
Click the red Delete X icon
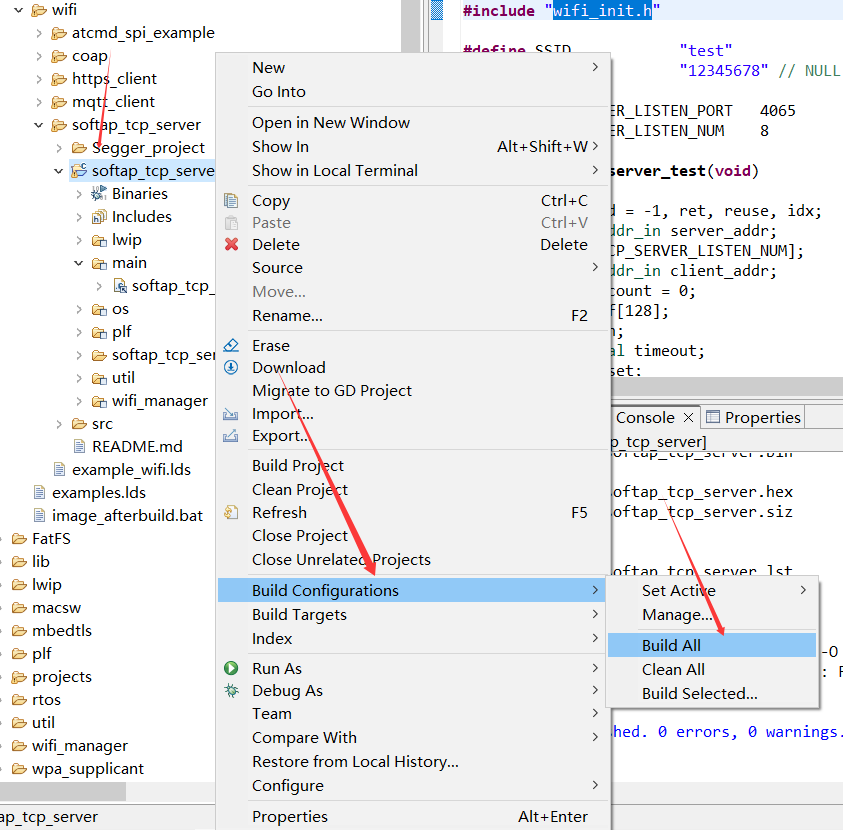pyautogui.click(x=232, y=245)
